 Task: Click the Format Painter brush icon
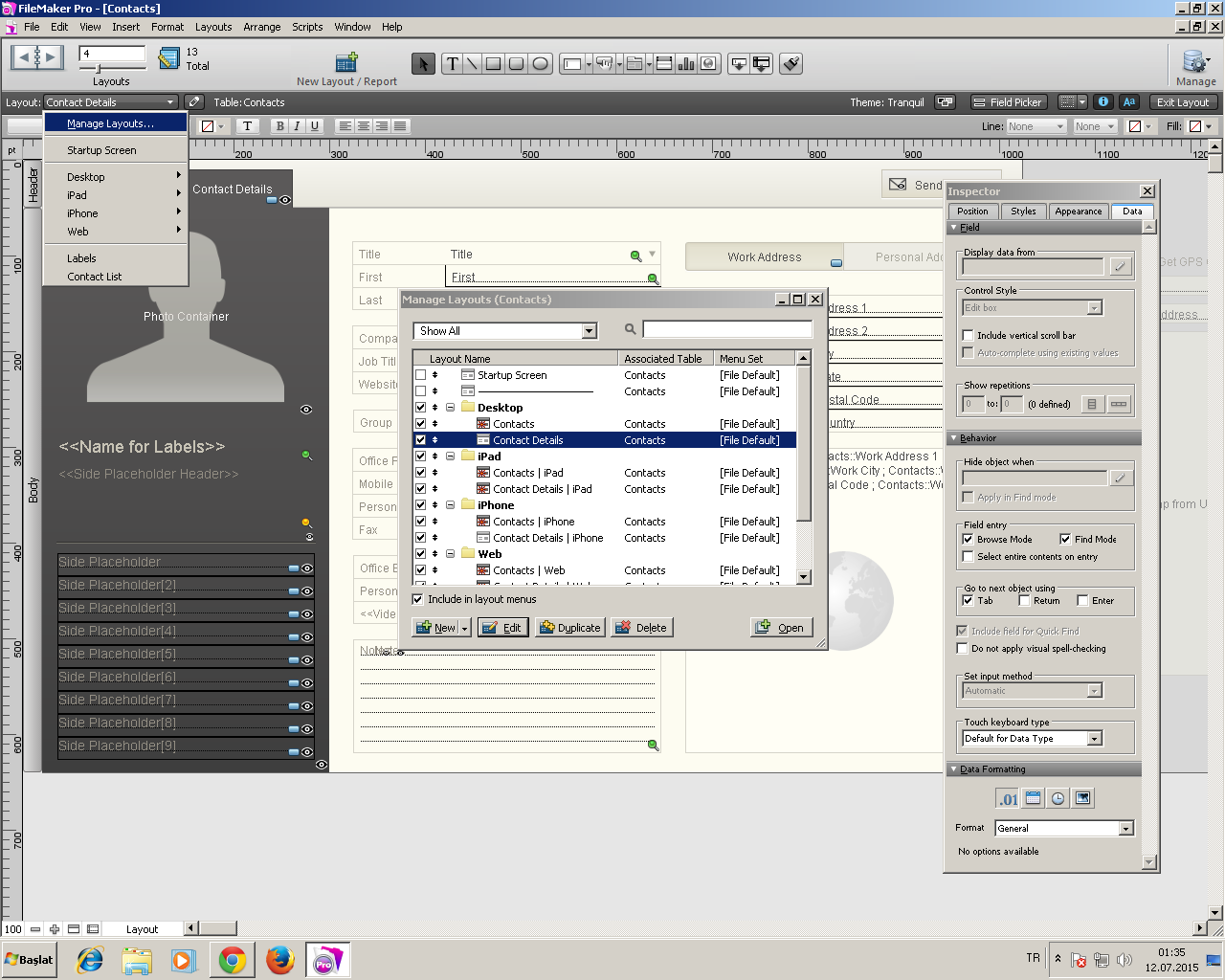click(791, 64)
